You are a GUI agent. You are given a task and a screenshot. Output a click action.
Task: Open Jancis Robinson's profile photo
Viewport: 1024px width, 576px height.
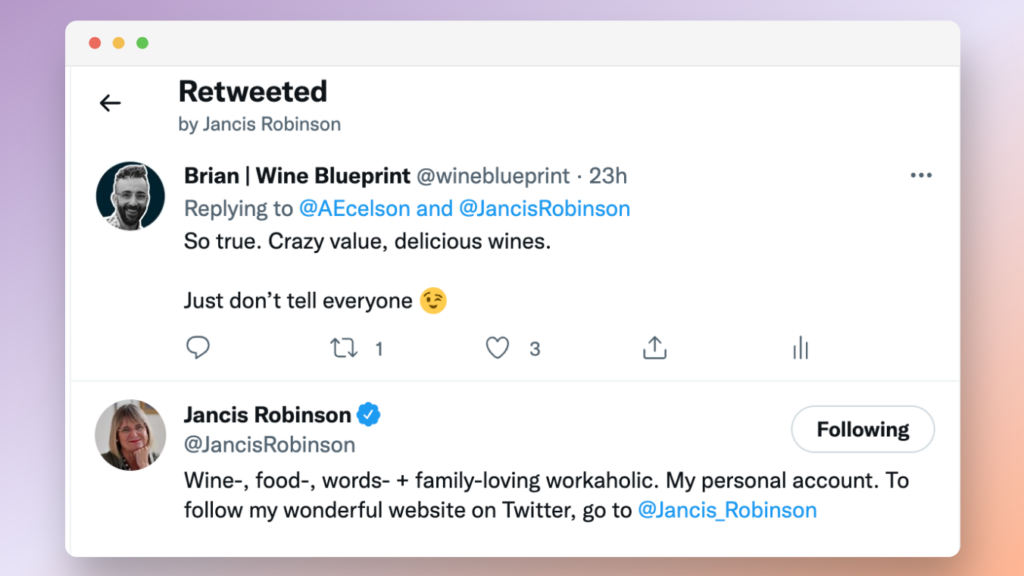pos(130,434)
